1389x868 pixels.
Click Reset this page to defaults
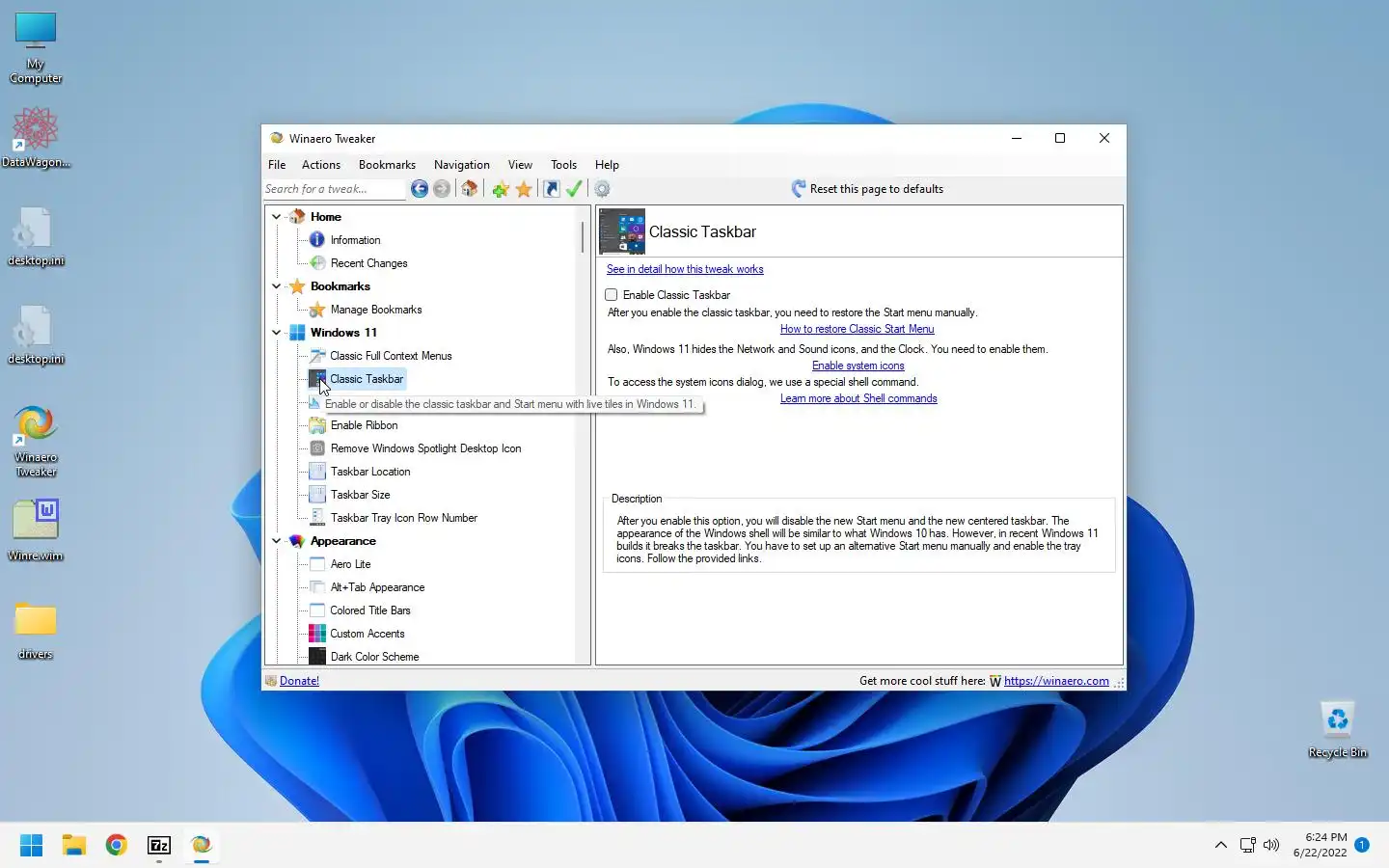[x=877, y=189]
